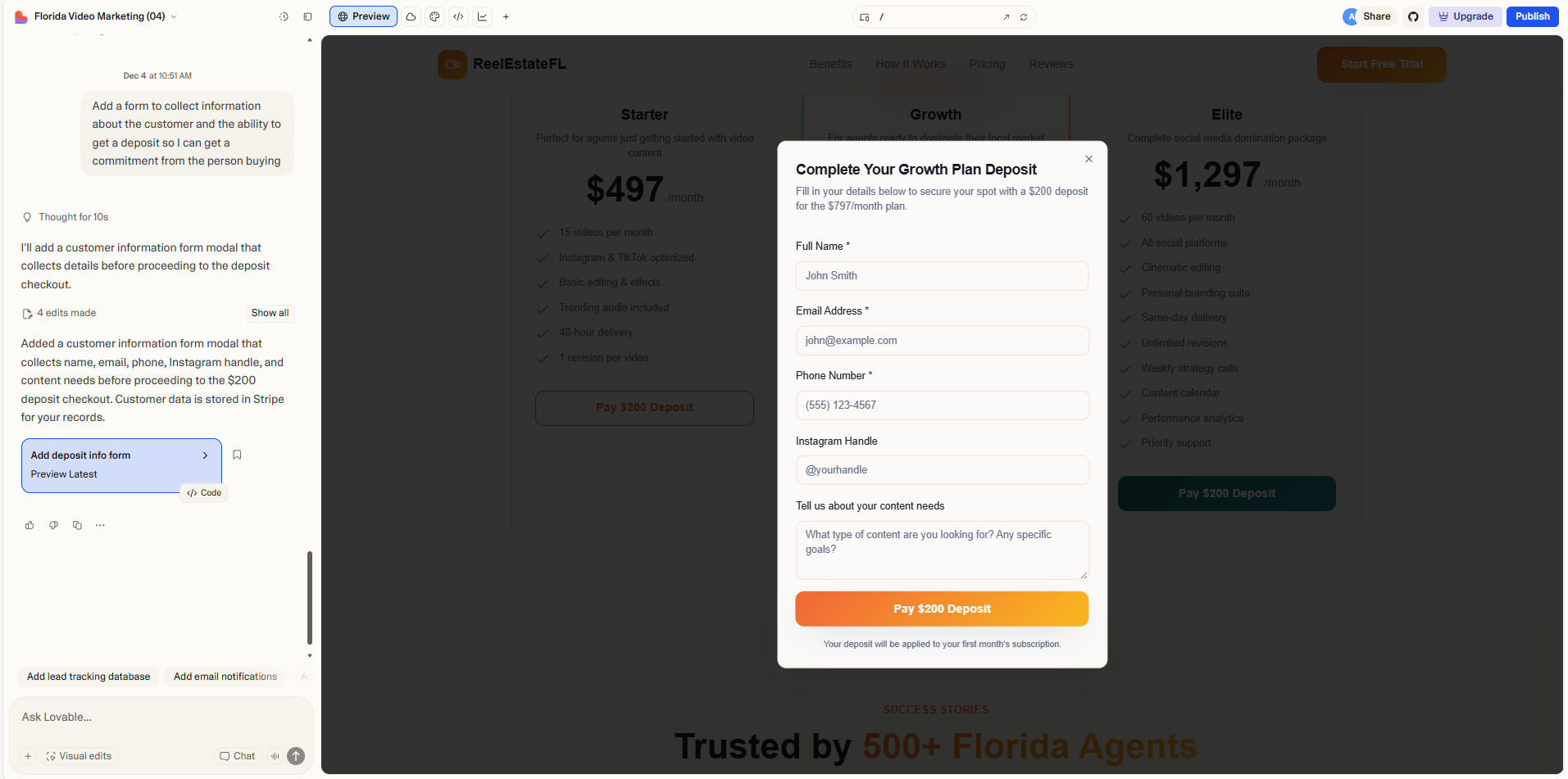Switch to the code view icon
This screenshot has height=779, width=1568.
coord(458,16)
